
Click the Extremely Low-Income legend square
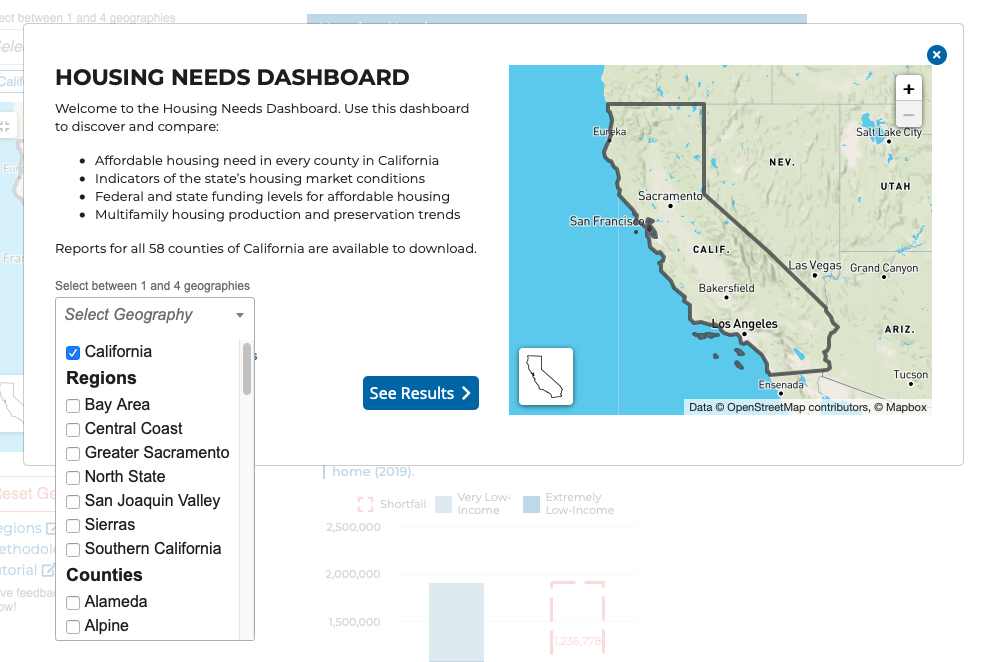point(530,504)
